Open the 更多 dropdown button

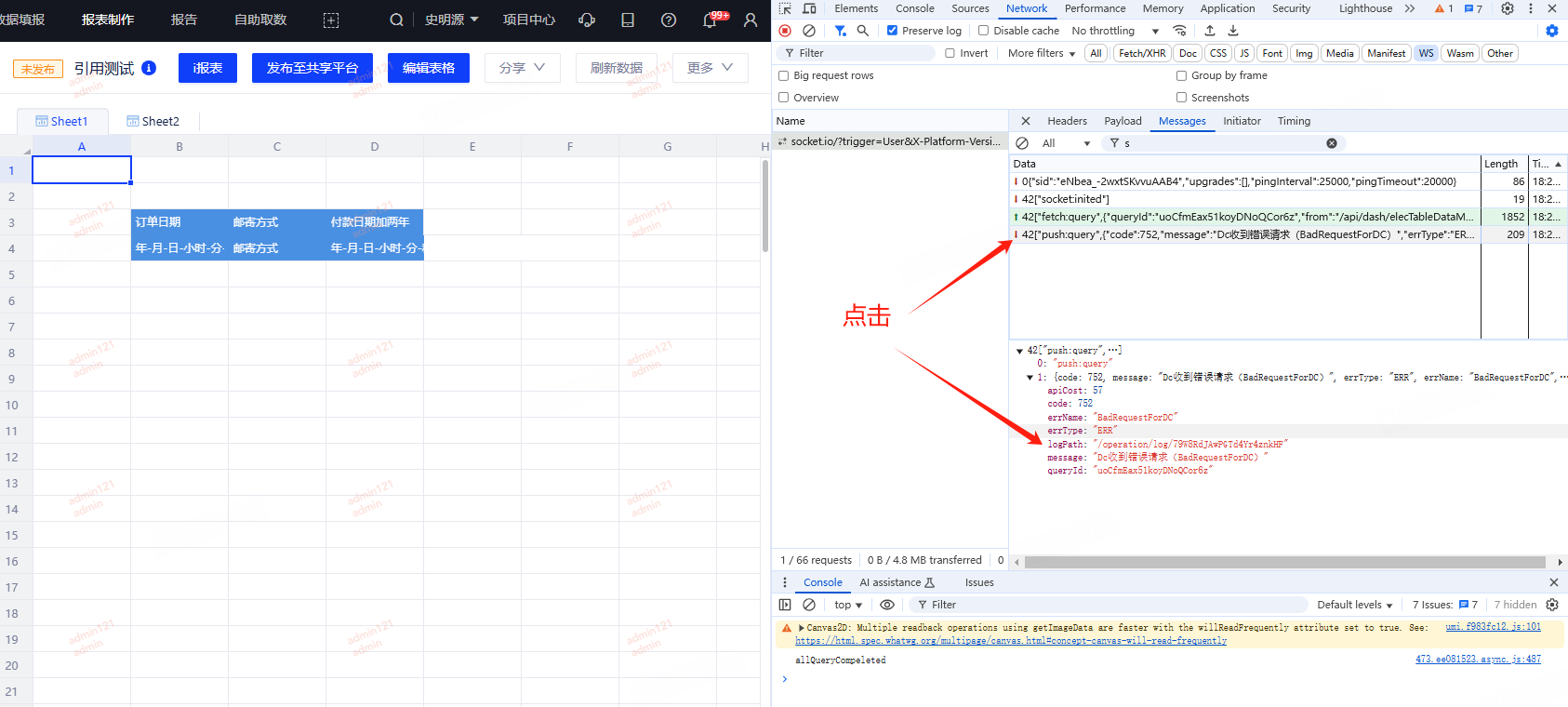coord(711,68)
